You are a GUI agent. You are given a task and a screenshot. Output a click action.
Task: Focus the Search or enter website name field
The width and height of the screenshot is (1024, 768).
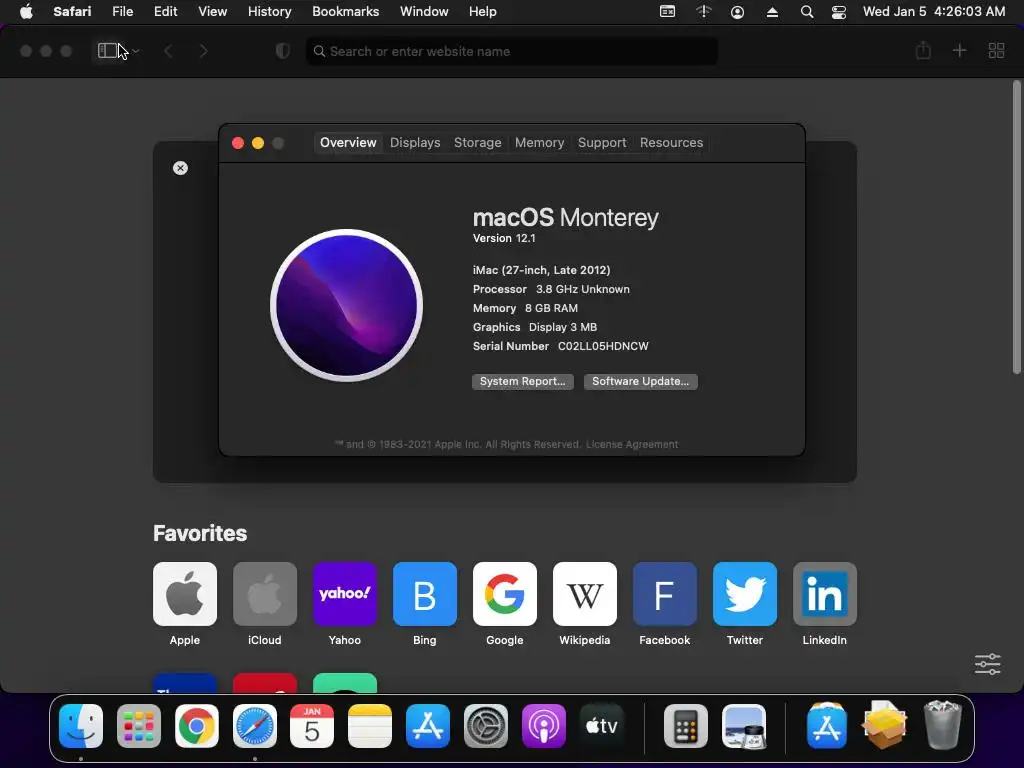point(512,51)
